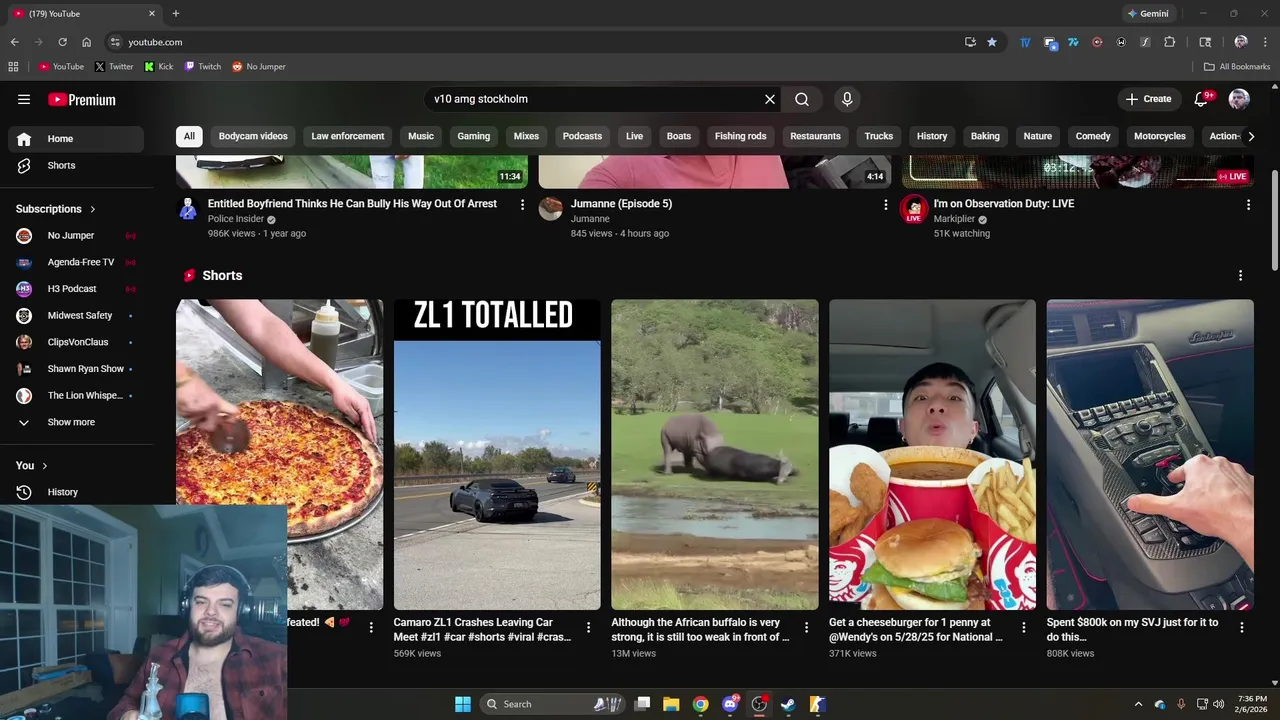This screenshot has height=720, width=1280.
Task: Select the Law enforcement chip
Action: click(x=347, y=136)
